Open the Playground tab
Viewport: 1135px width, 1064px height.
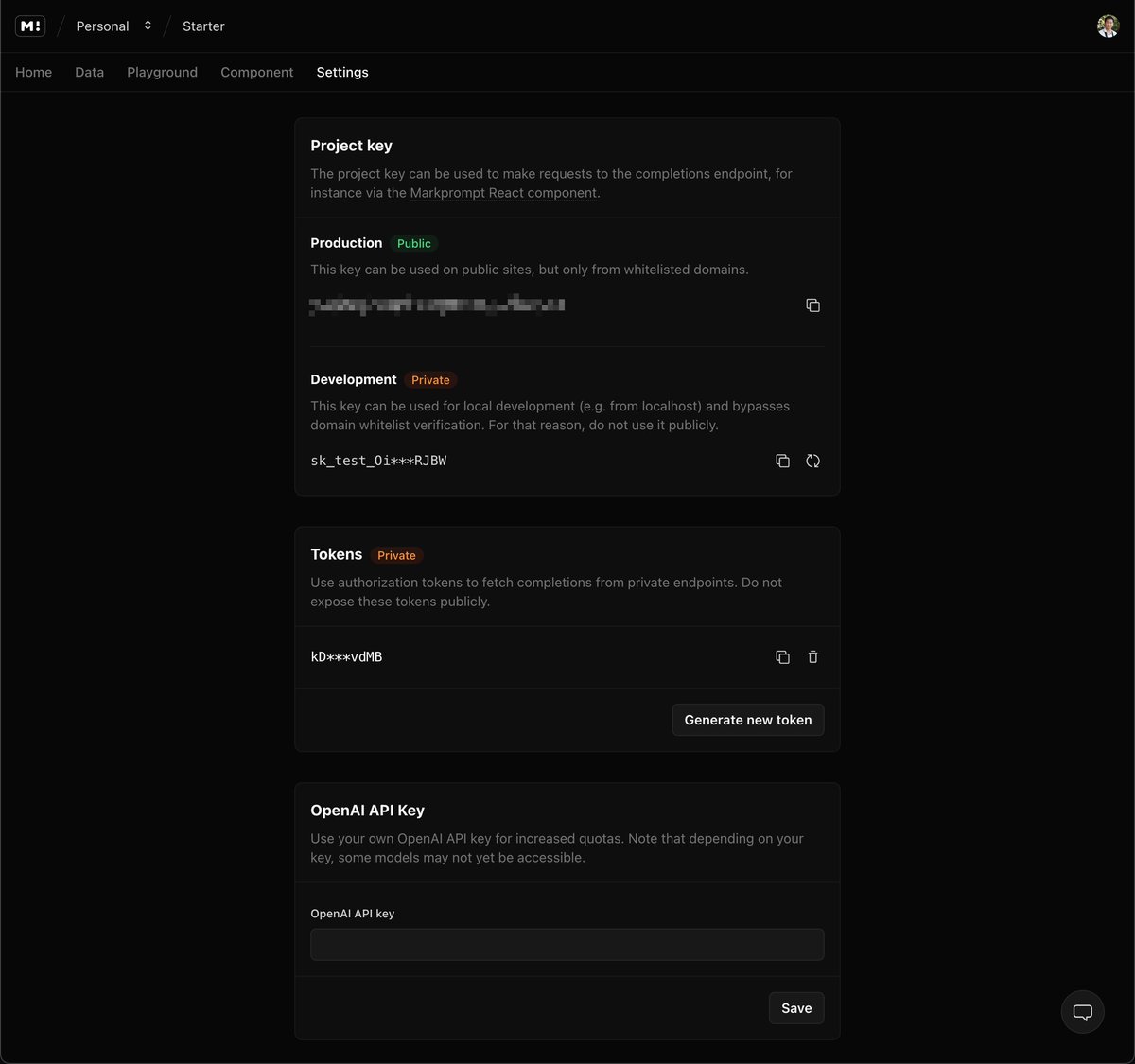162,72
